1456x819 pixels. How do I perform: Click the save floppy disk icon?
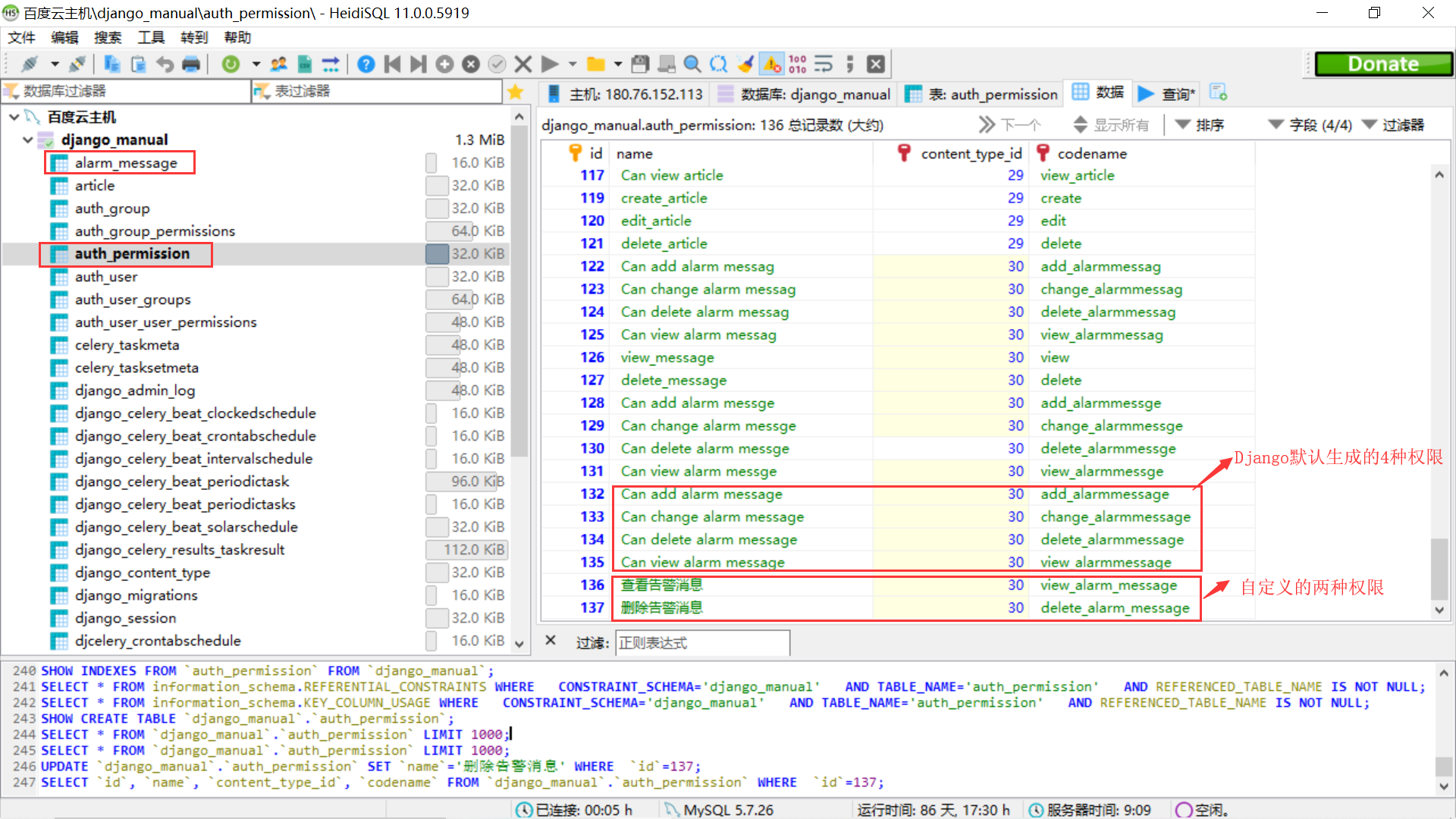(x=640, y=64)
